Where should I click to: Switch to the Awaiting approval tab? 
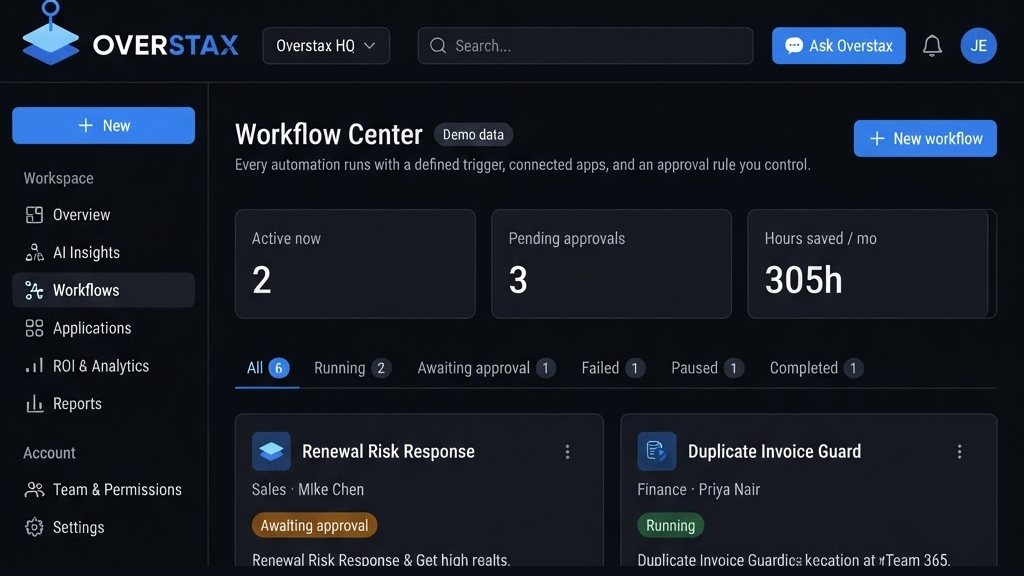click(x=486, y=368)
